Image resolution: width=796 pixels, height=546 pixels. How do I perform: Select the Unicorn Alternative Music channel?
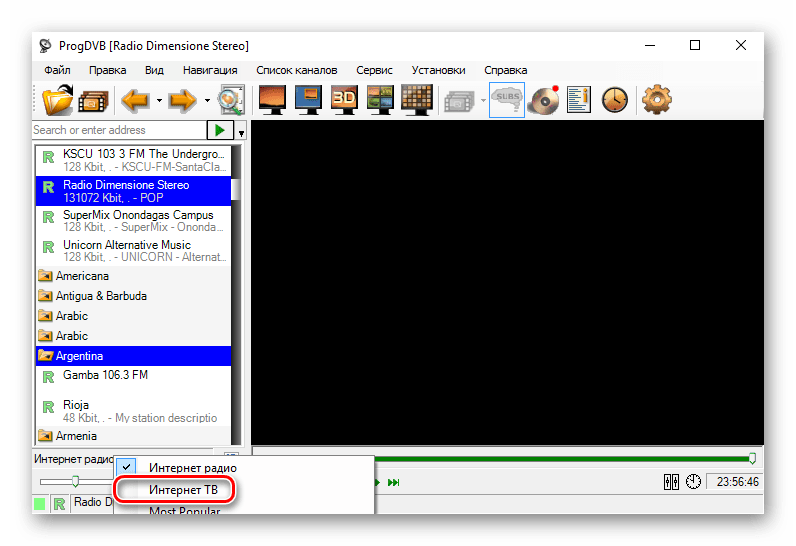pos(134,251)
